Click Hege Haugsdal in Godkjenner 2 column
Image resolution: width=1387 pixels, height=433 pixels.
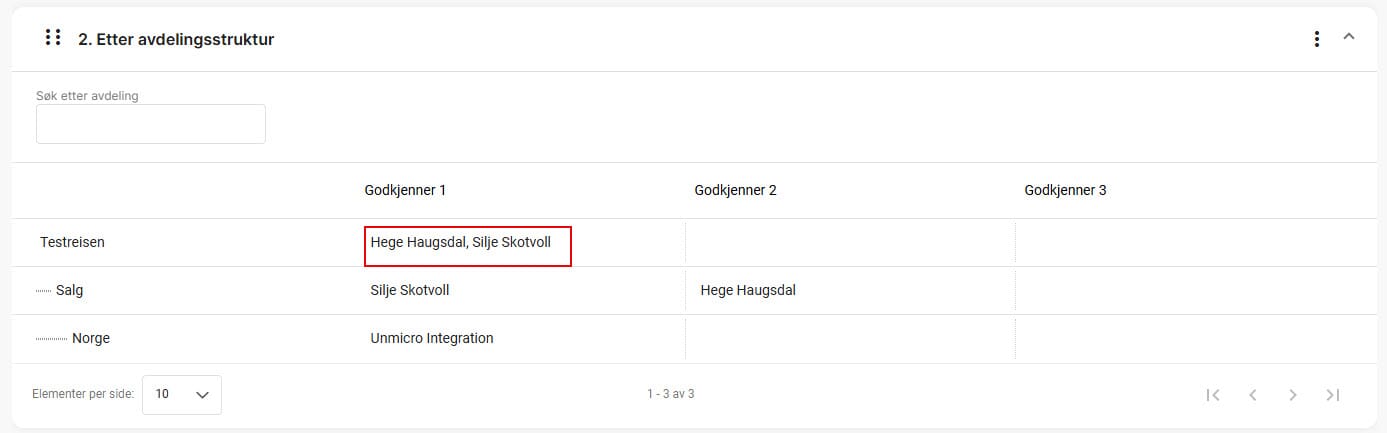(x=748, y=290)
